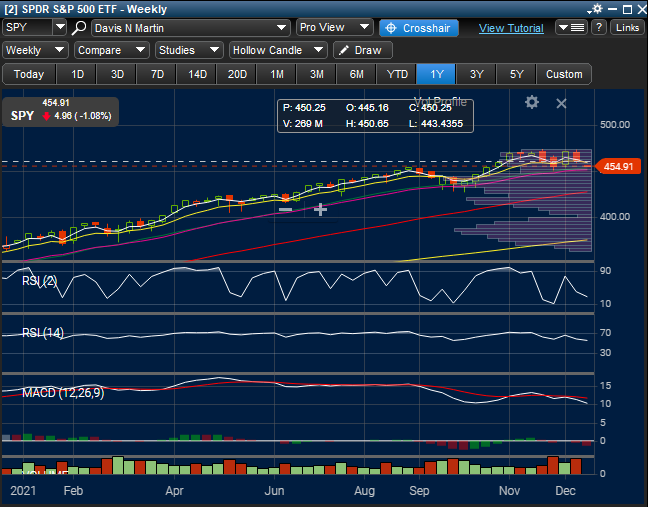Click the SPY symbol input field
Viewport: 648px width, 507px height.
pos(28,27)
